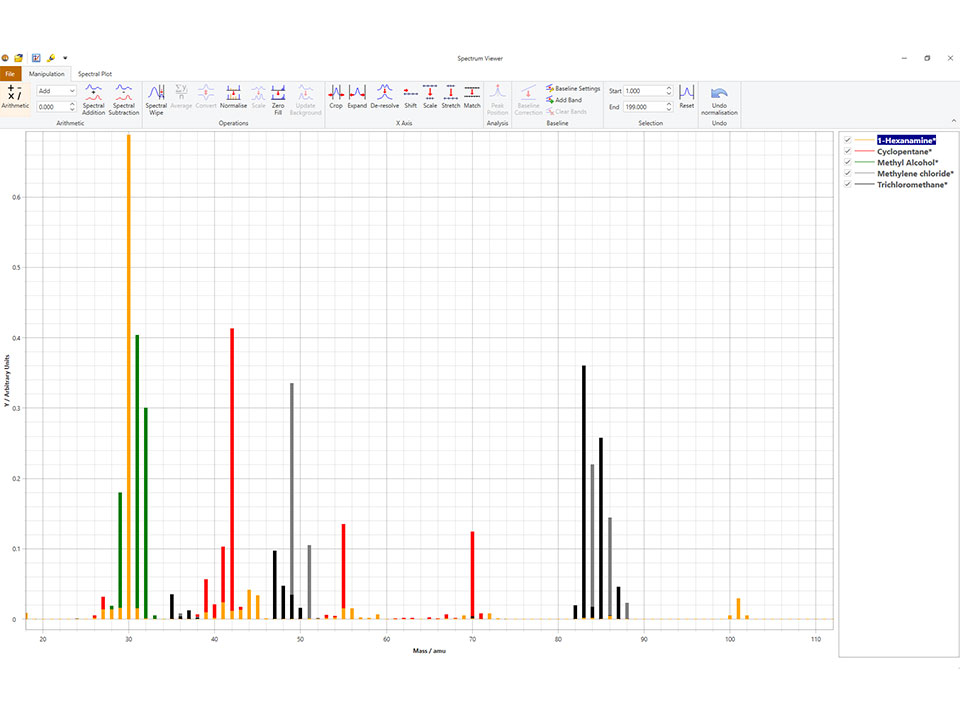Click the "Operations" group label
Screen dimensions: 960x720
coord(233,123)
